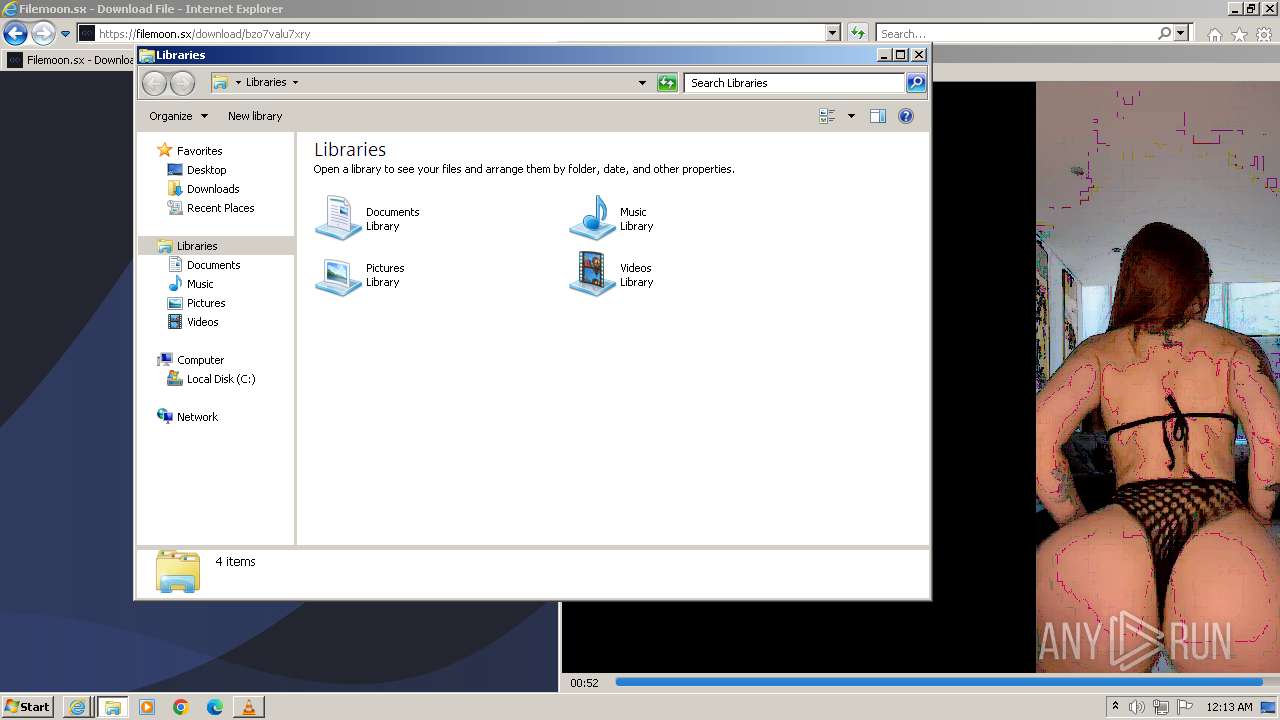
Task: Click the IE search box
Action: click(1016, 34)
